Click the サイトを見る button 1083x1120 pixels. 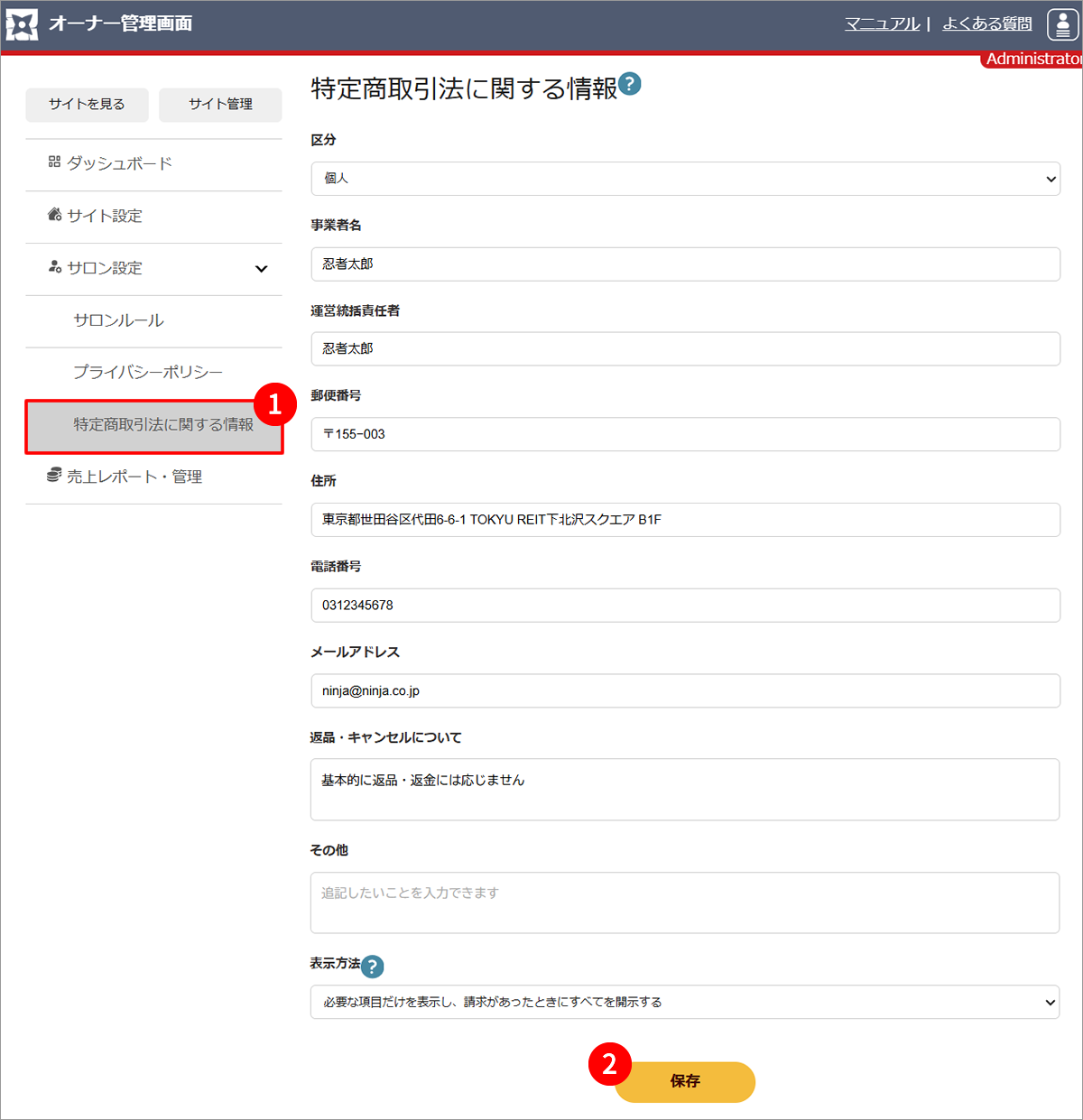(87, 105)
